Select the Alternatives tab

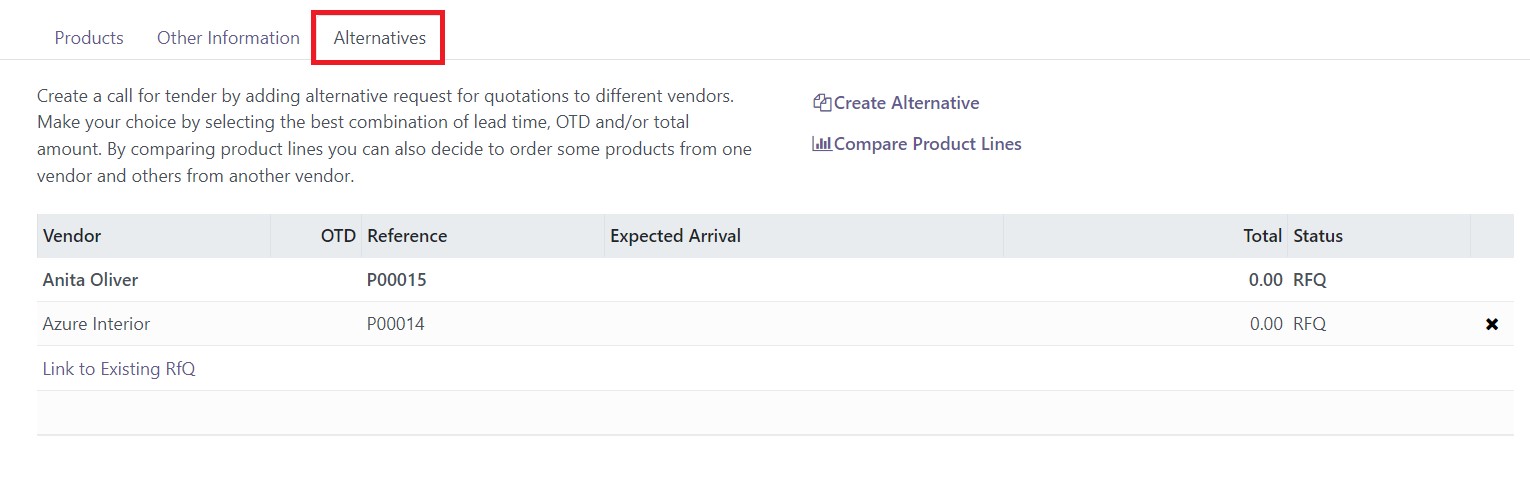[x=380, y=38]
